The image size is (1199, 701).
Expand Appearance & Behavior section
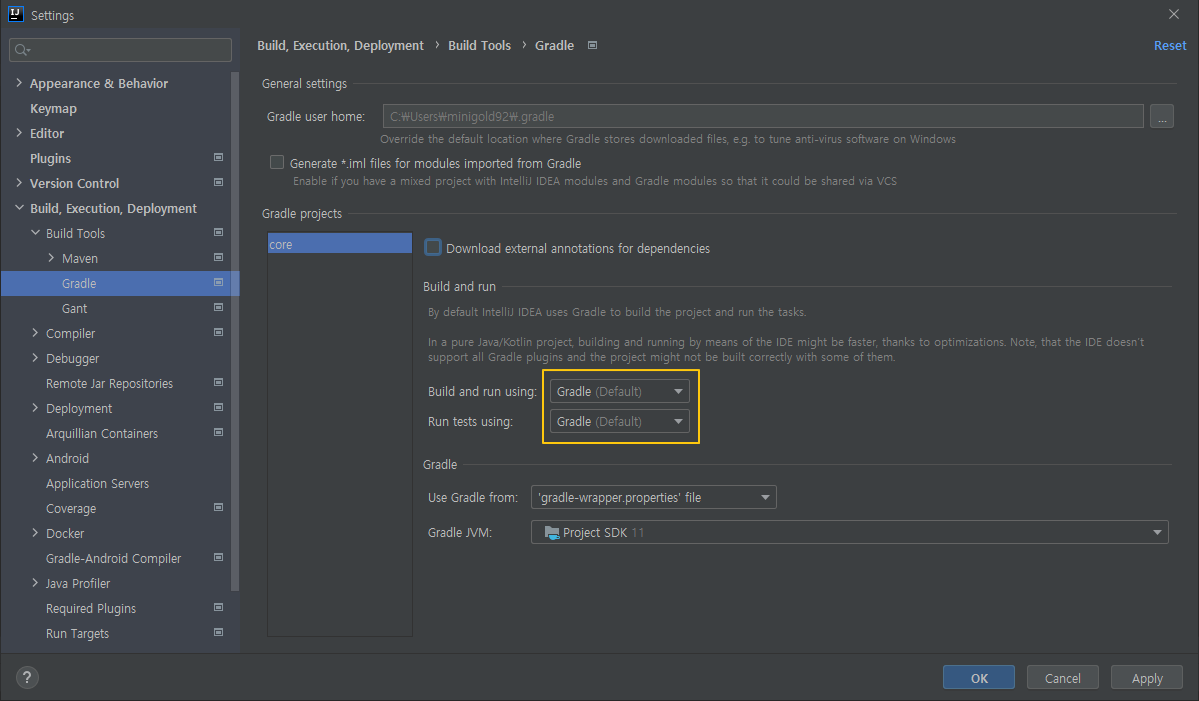(19, 83)
